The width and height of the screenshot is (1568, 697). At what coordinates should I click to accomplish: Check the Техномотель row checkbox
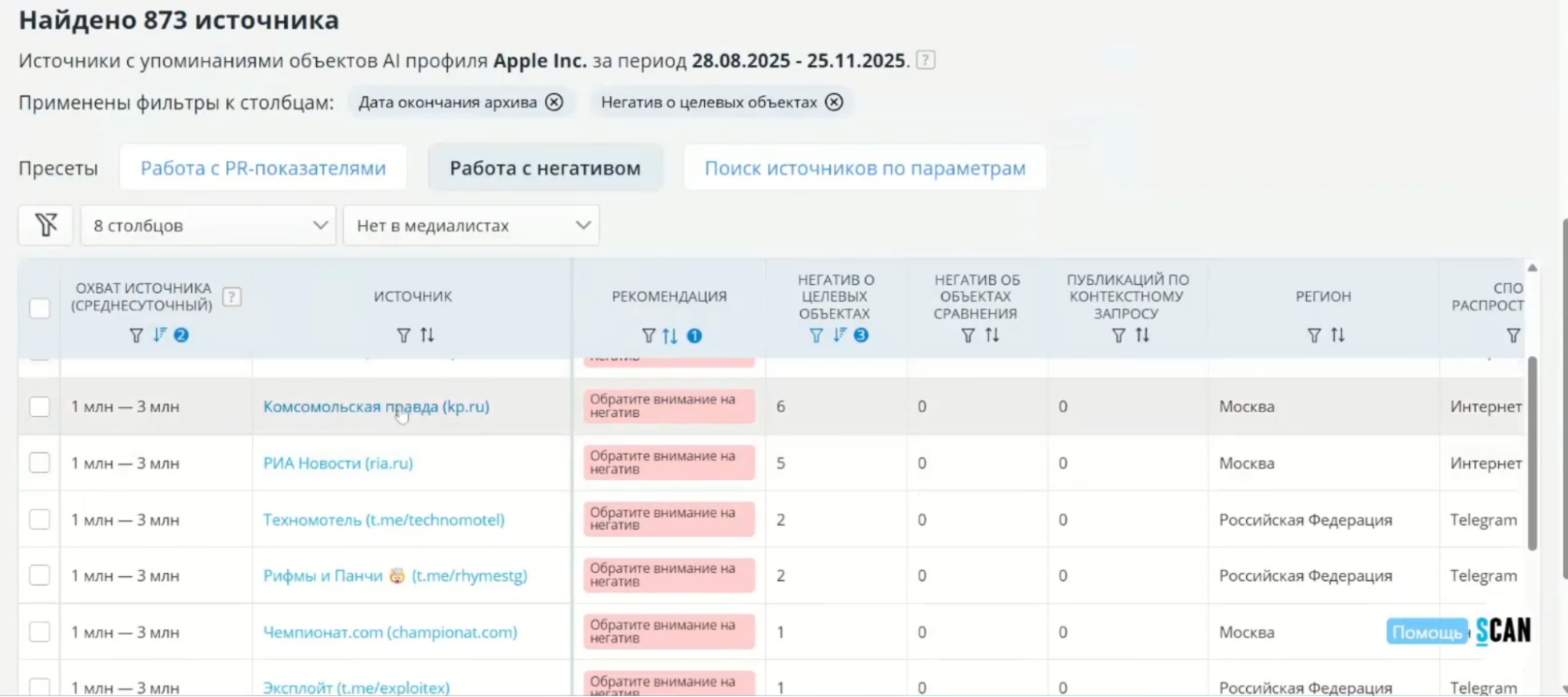[39, 520]
